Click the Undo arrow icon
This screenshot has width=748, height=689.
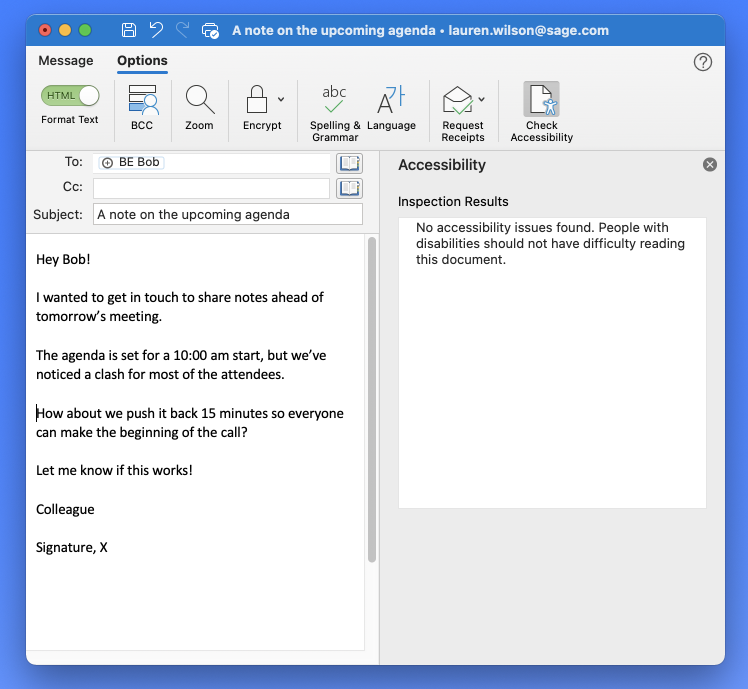point(156,30)
